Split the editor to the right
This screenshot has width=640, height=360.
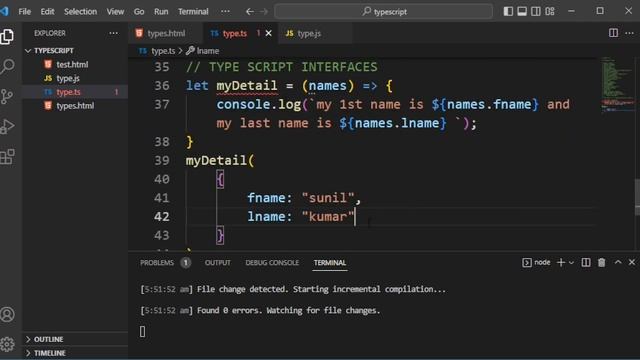click(613, 33)
